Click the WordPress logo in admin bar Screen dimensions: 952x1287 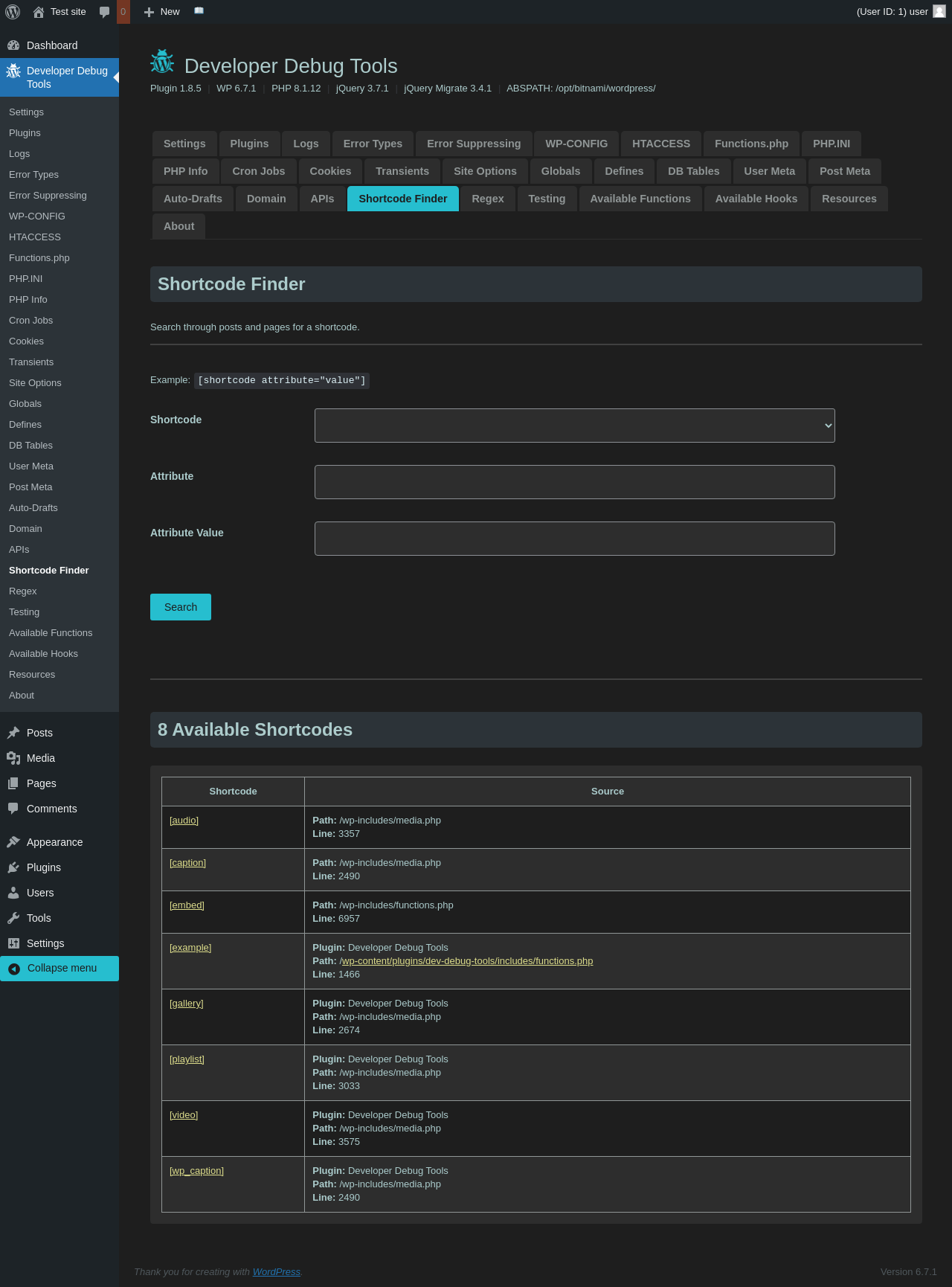(x=13, y=12)
